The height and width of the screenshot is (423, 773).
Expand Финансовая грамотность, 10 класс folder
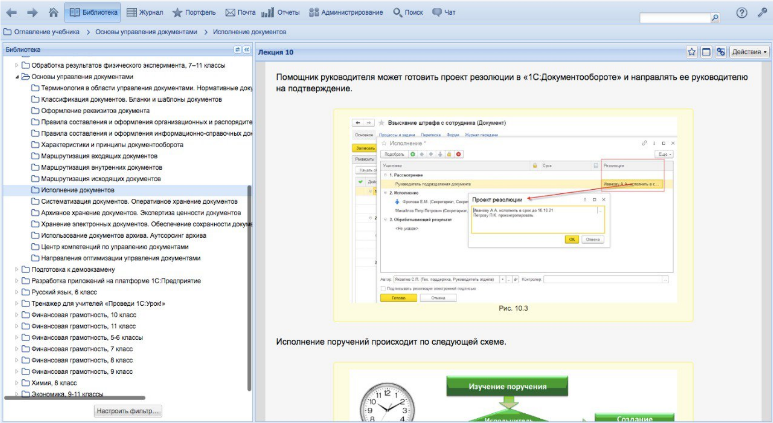16,315
